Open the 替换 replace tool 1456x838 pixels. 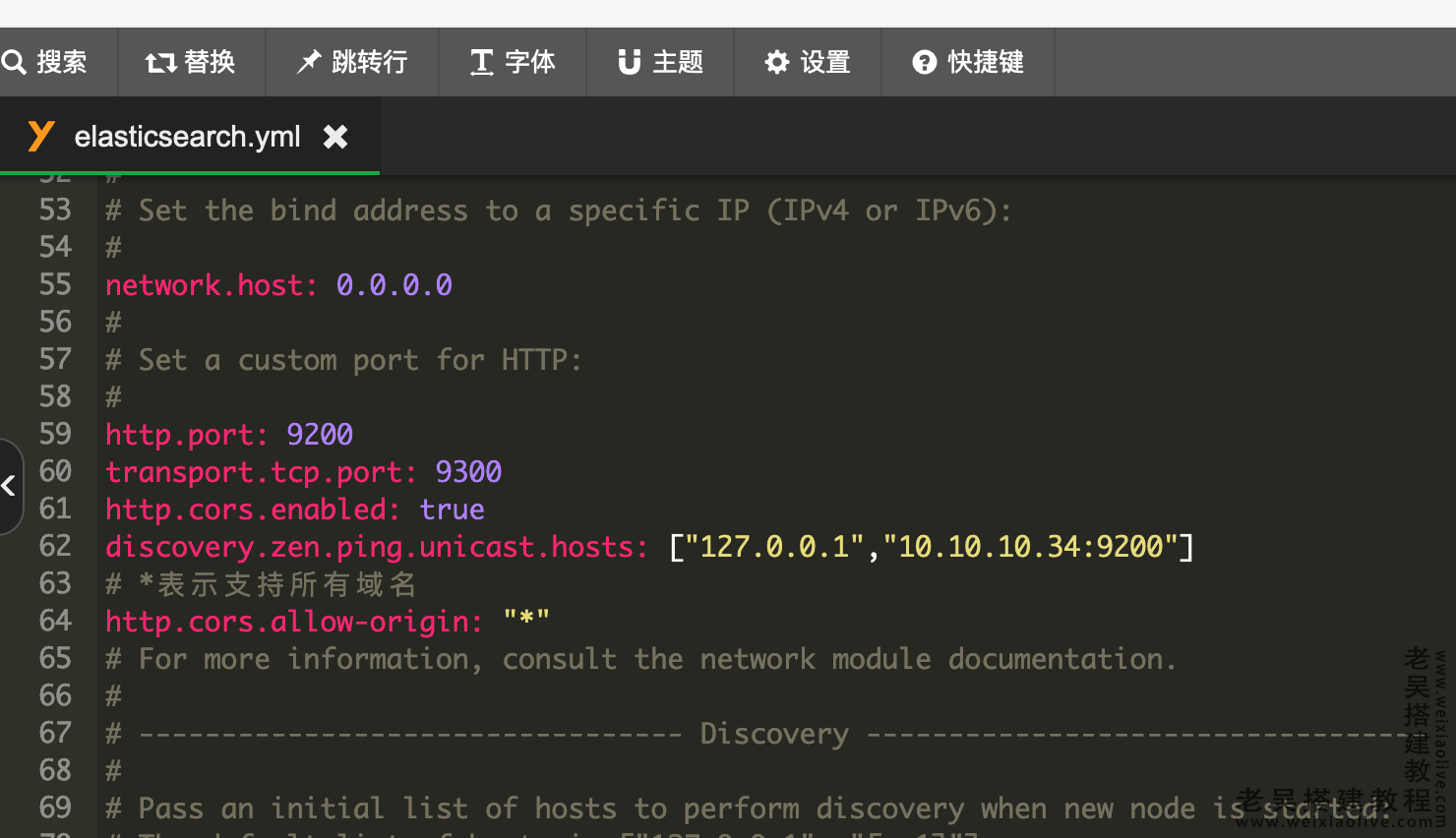(192, 62)
